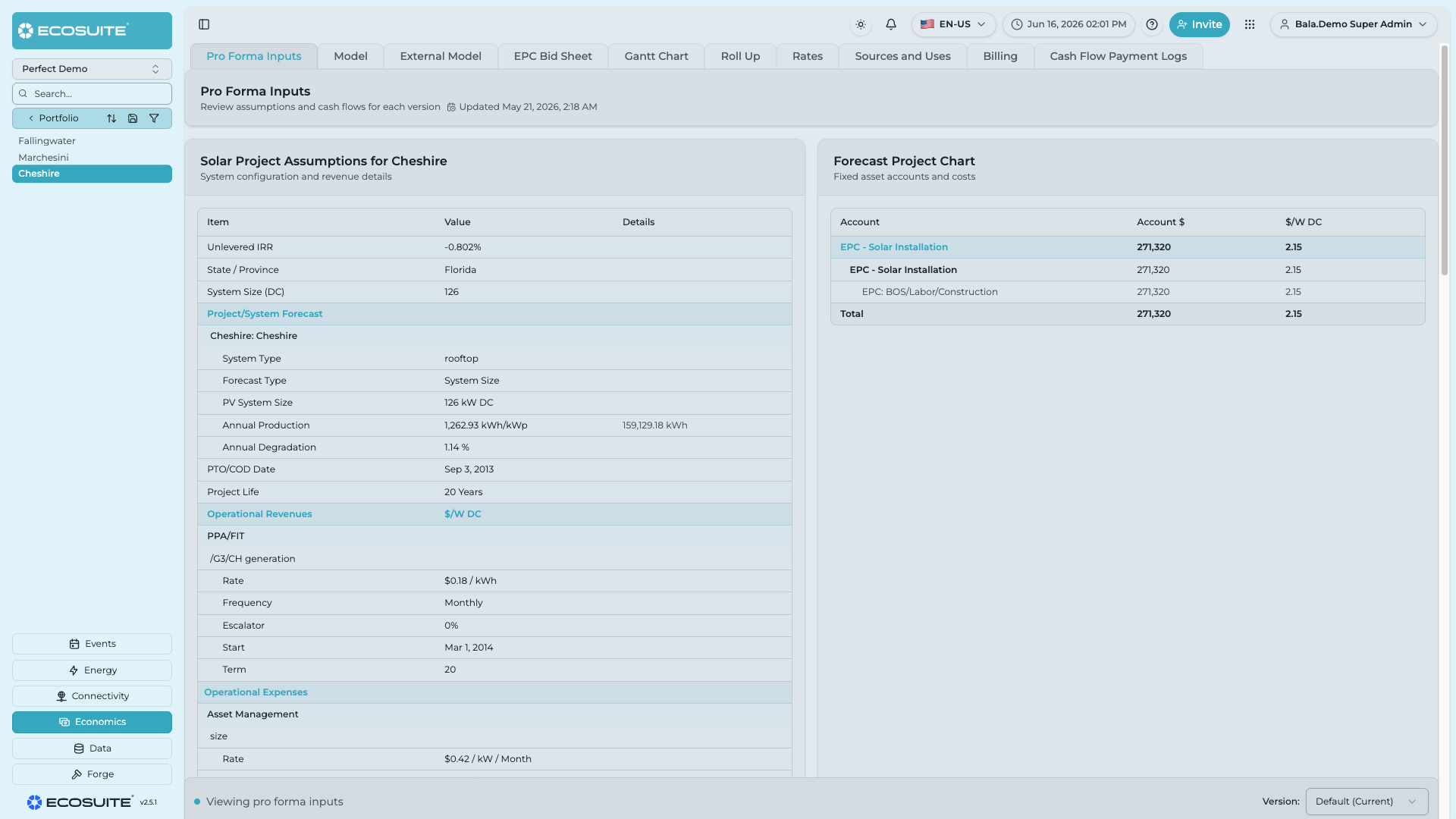Focus the sidebar Search field
Image resolution: width=1456 pixels, height=819 pixels.
(92, 94)
